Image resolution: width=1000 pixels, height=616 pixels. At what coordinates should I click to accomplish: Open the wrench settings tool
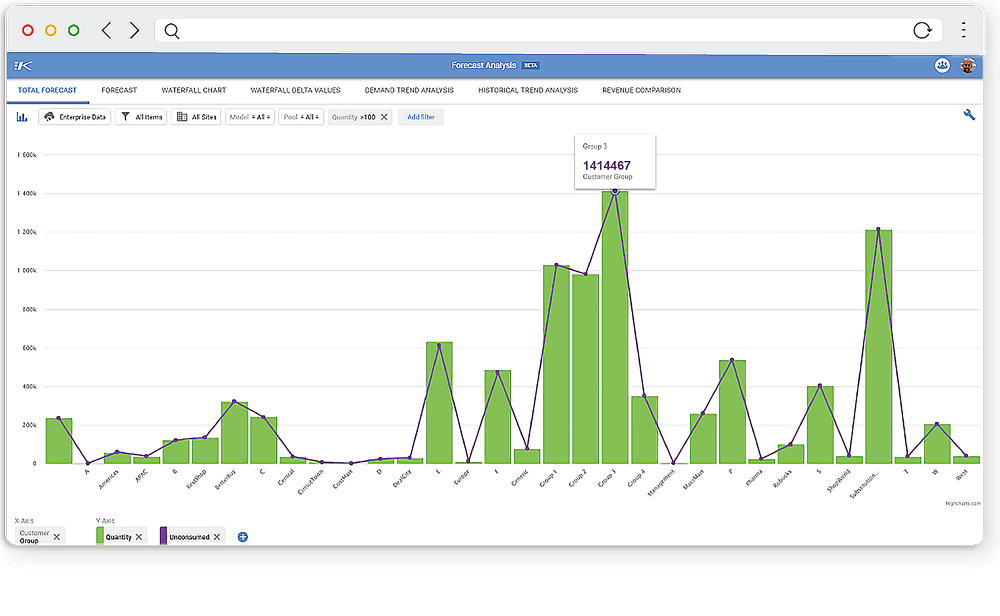click(x=969, y=115)
